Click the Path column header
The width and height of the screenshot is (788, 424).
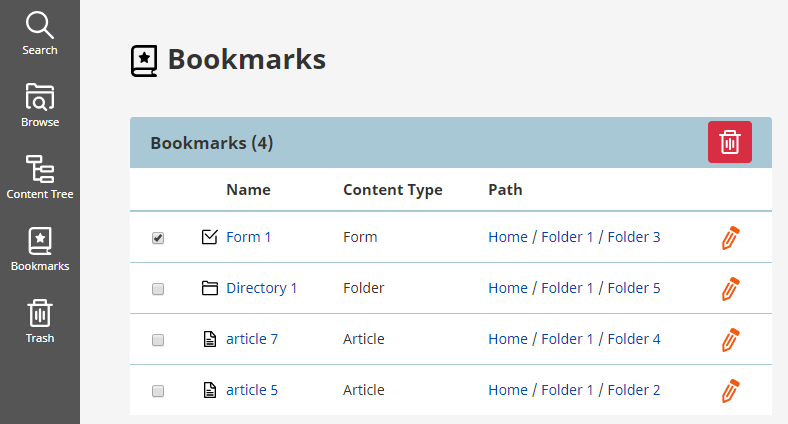click(x=505, y=189)
